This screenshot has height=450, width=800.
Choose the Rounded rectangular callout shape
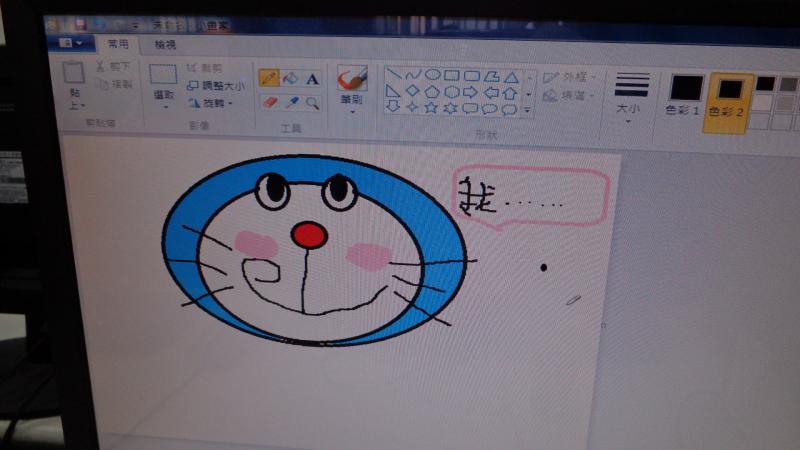(470, 109)
